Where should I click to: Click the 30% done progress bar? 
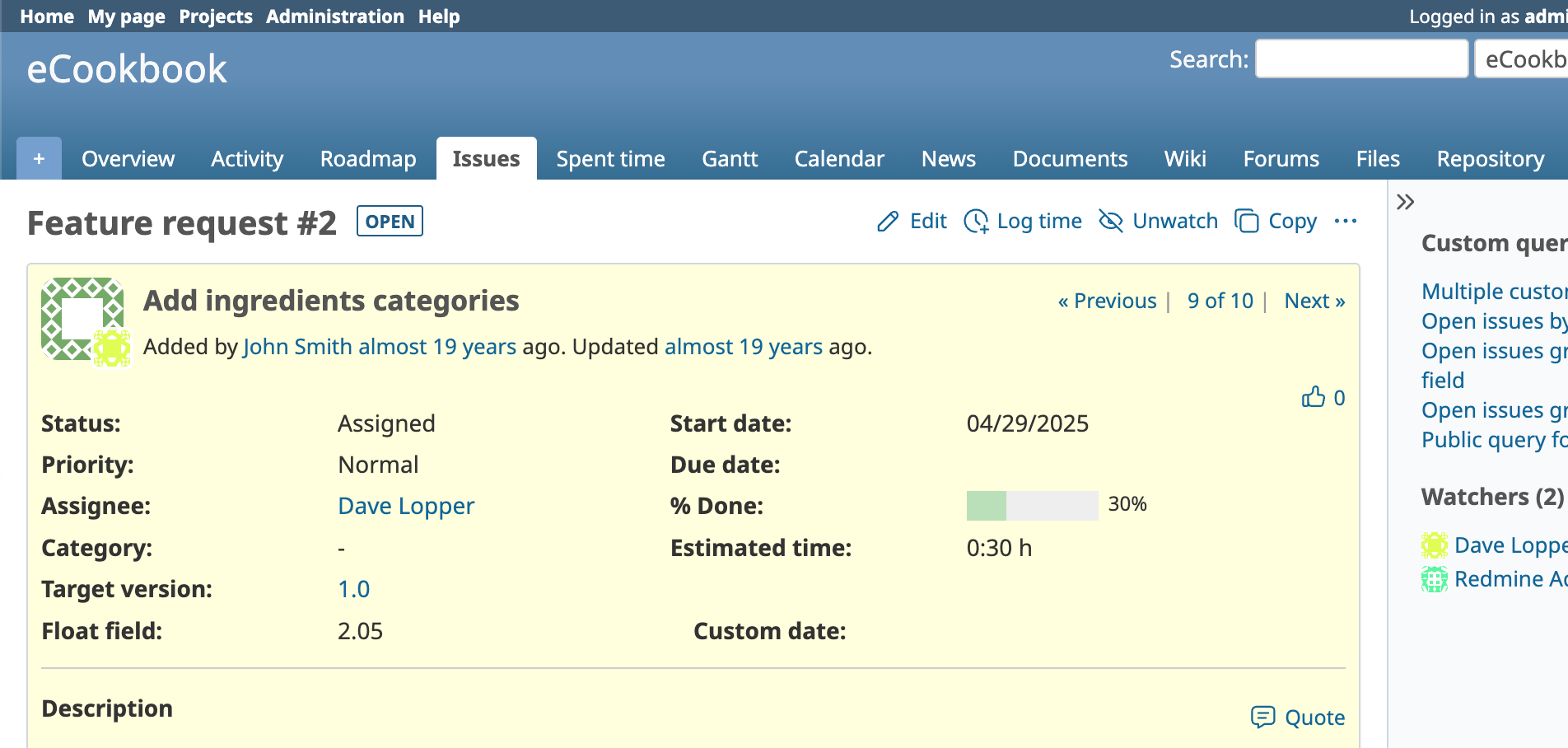click(x=1032, y=505)
